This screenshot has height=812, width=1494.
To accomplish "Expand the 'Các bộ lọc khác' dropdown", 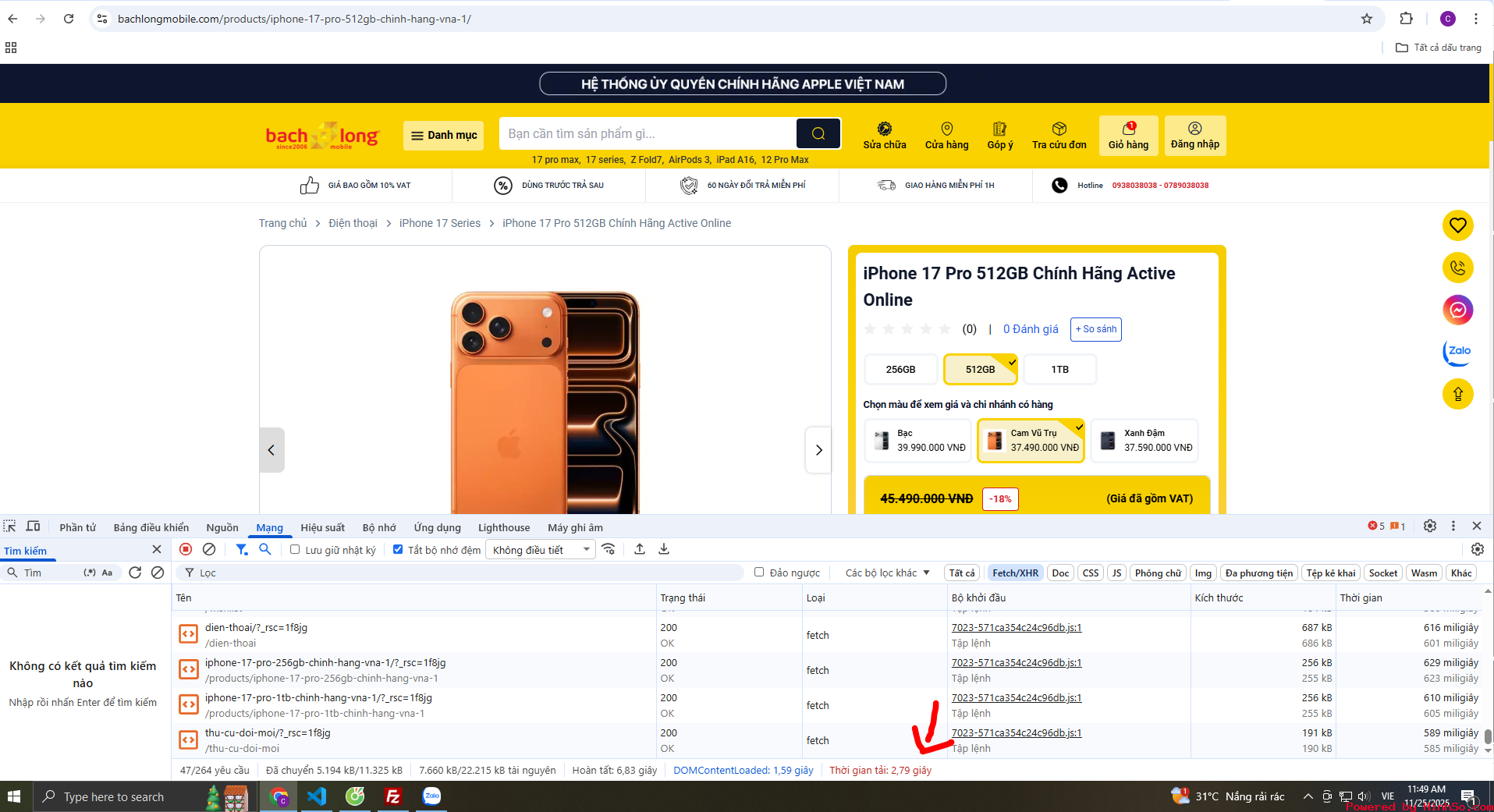I will 887,573.
